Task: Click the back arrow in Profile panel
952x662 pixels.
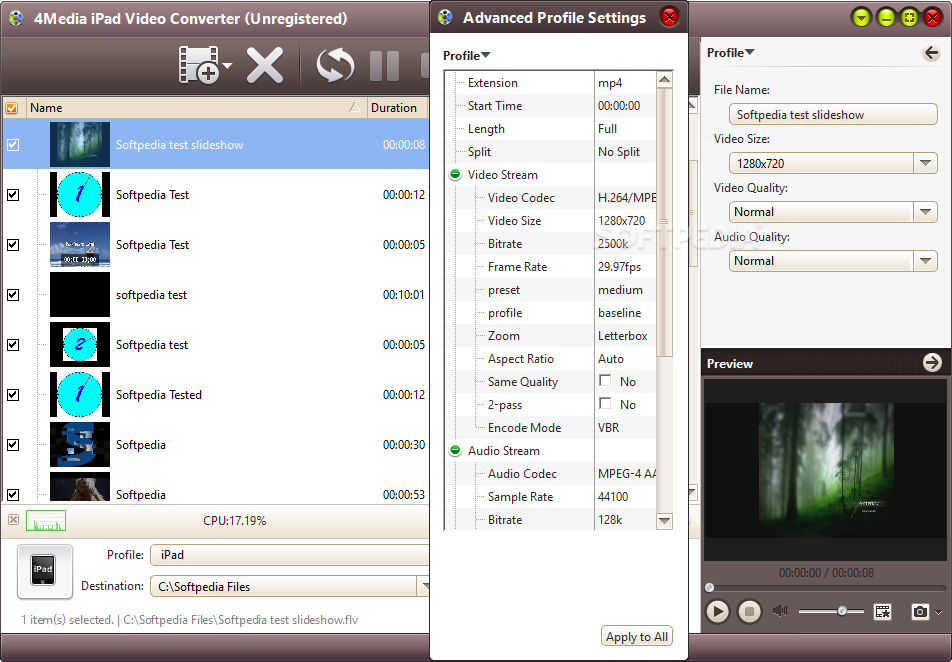Action: pos(931,53)
